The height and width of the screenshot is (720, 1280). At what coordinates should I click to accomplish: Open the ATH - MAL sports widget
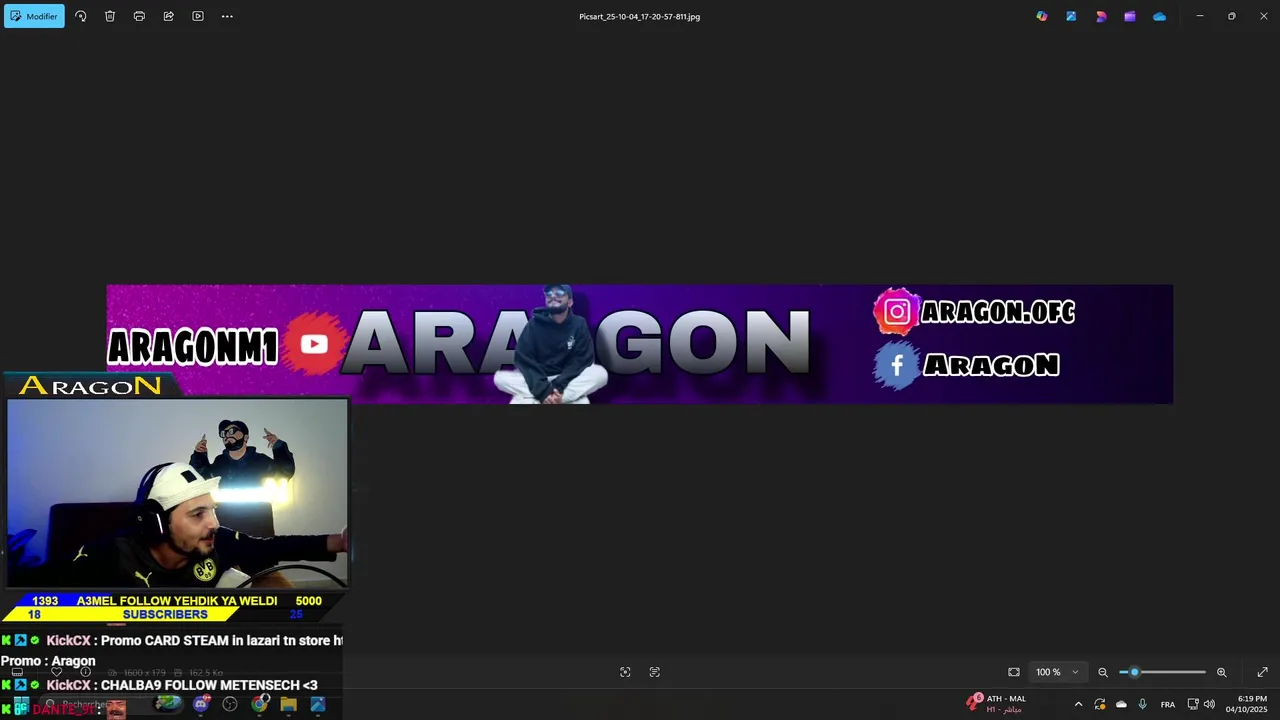coord(996,704)
